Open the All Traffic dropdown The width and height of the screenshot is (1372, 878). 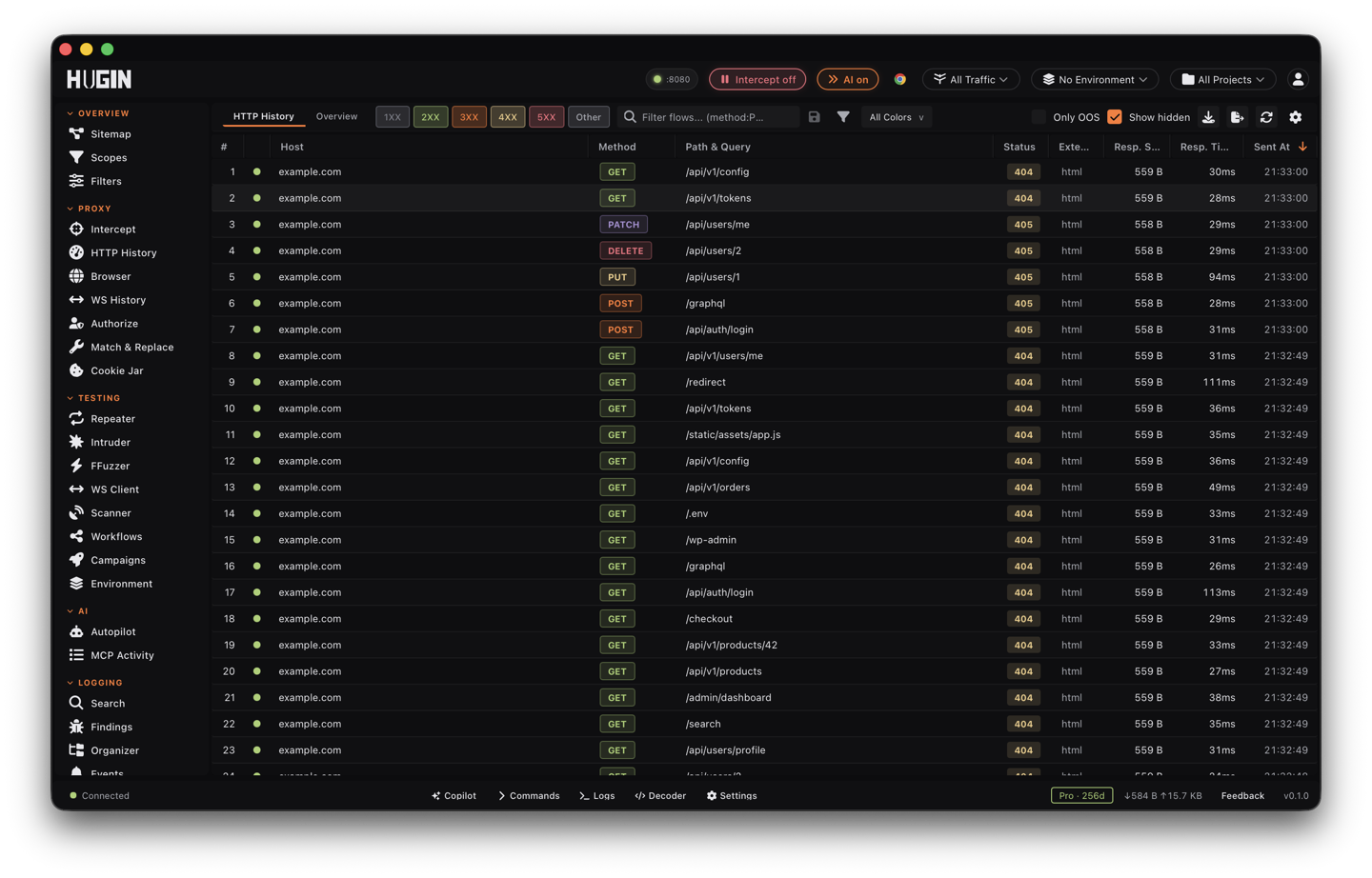coord(971,79)
